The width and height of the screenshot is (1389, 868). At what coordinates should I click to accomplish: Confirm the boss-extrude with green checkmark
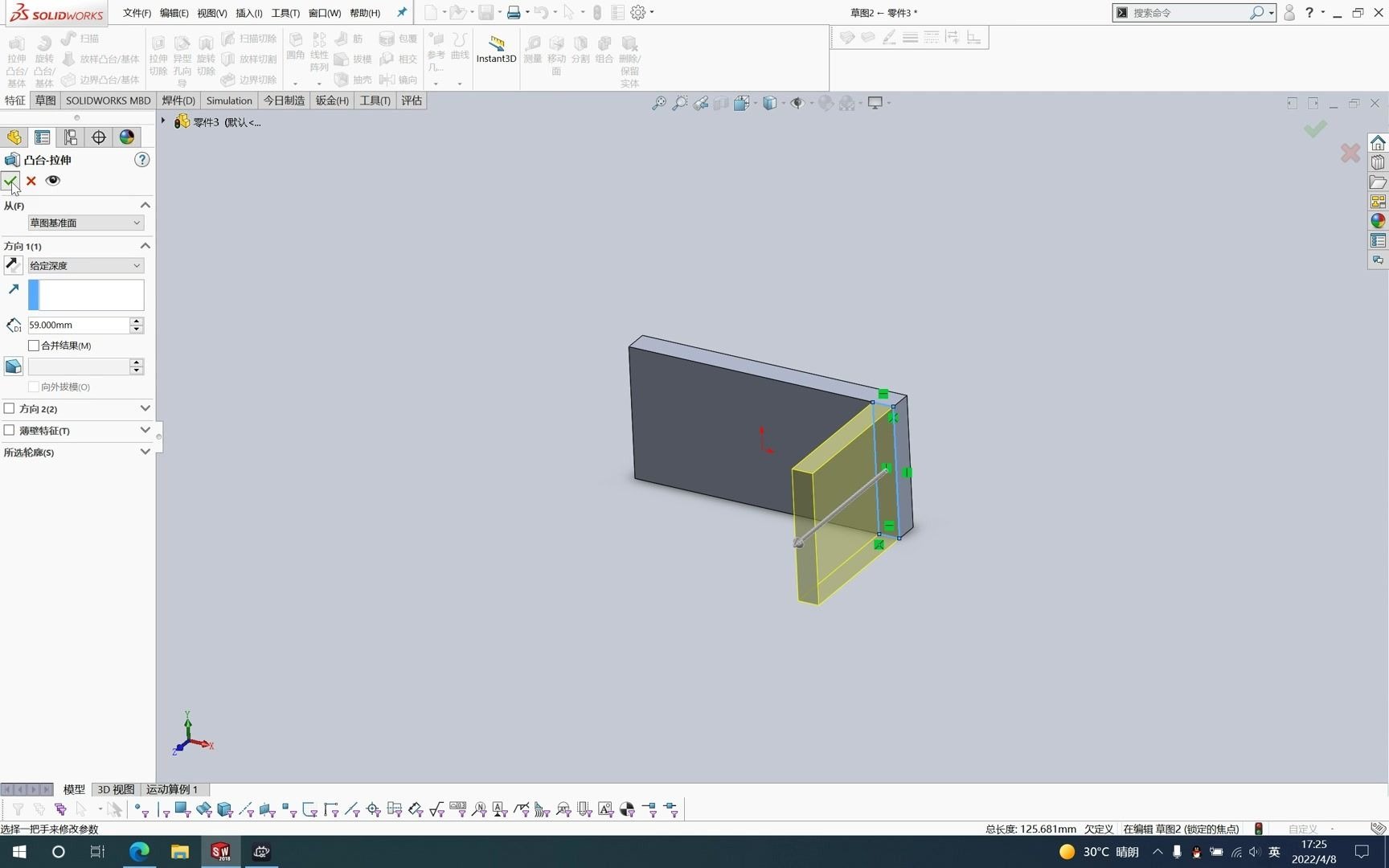coord(10,181)
